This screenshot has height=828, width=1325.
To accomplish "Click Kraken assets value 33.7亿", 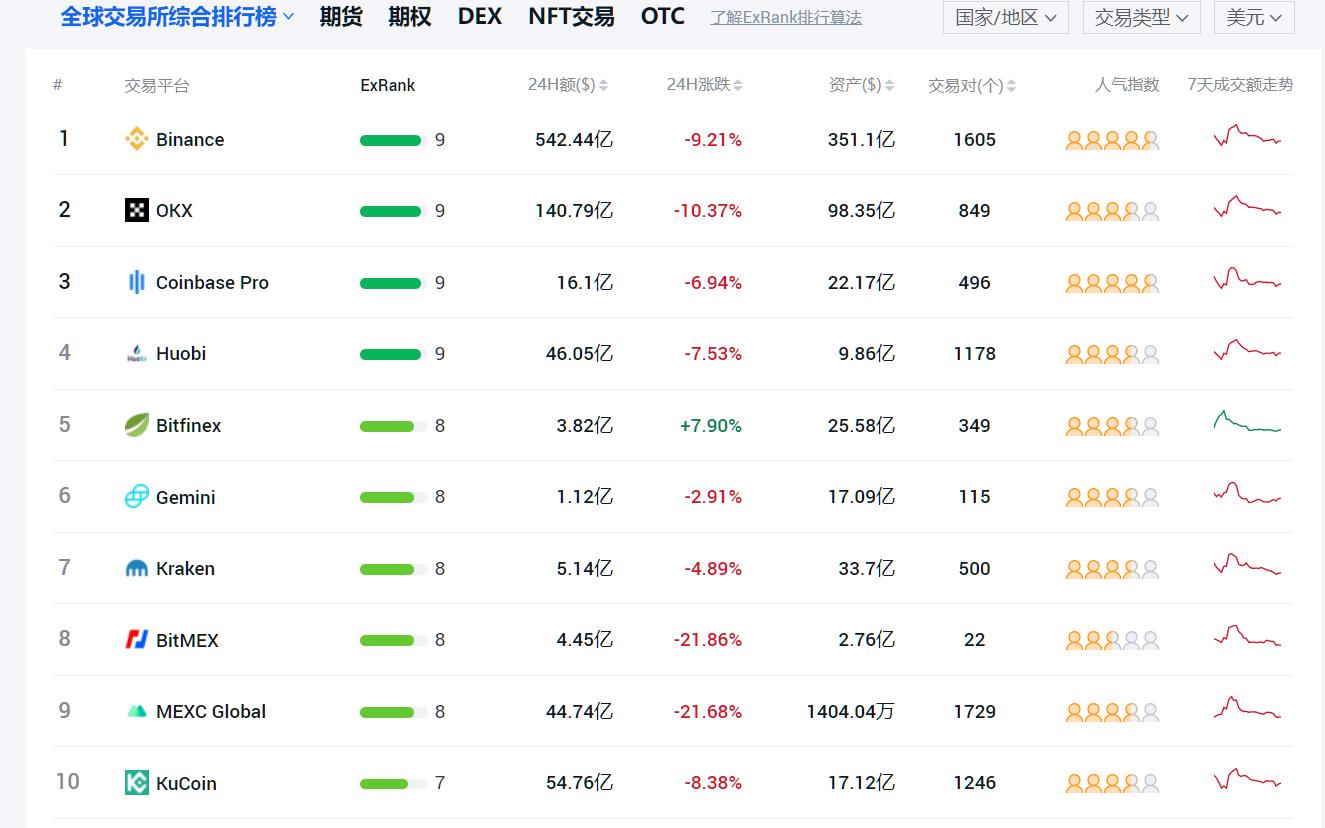I will pos(866,568).
